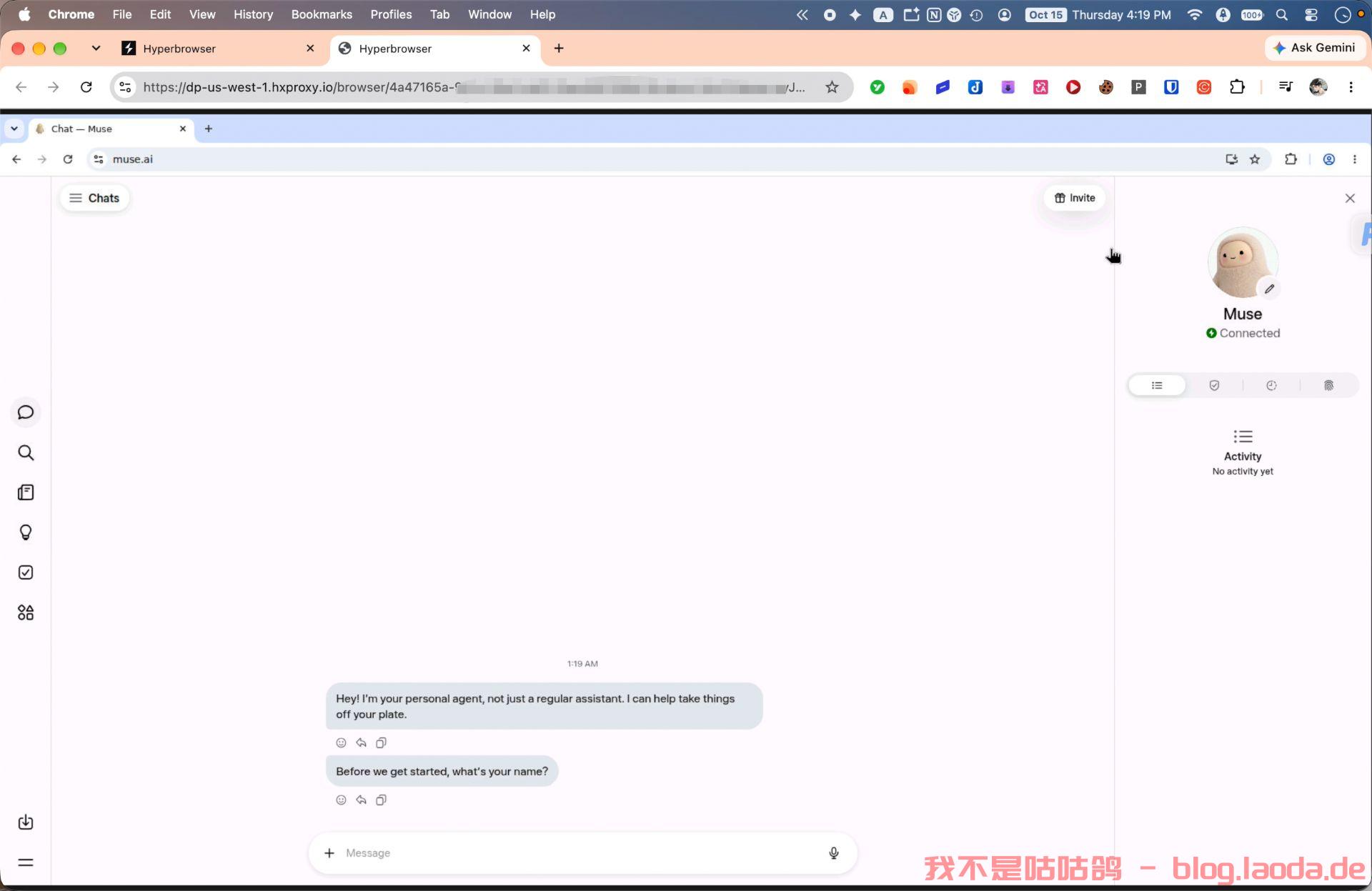Open the notebook library icon in sidebar

click(26, 492)
